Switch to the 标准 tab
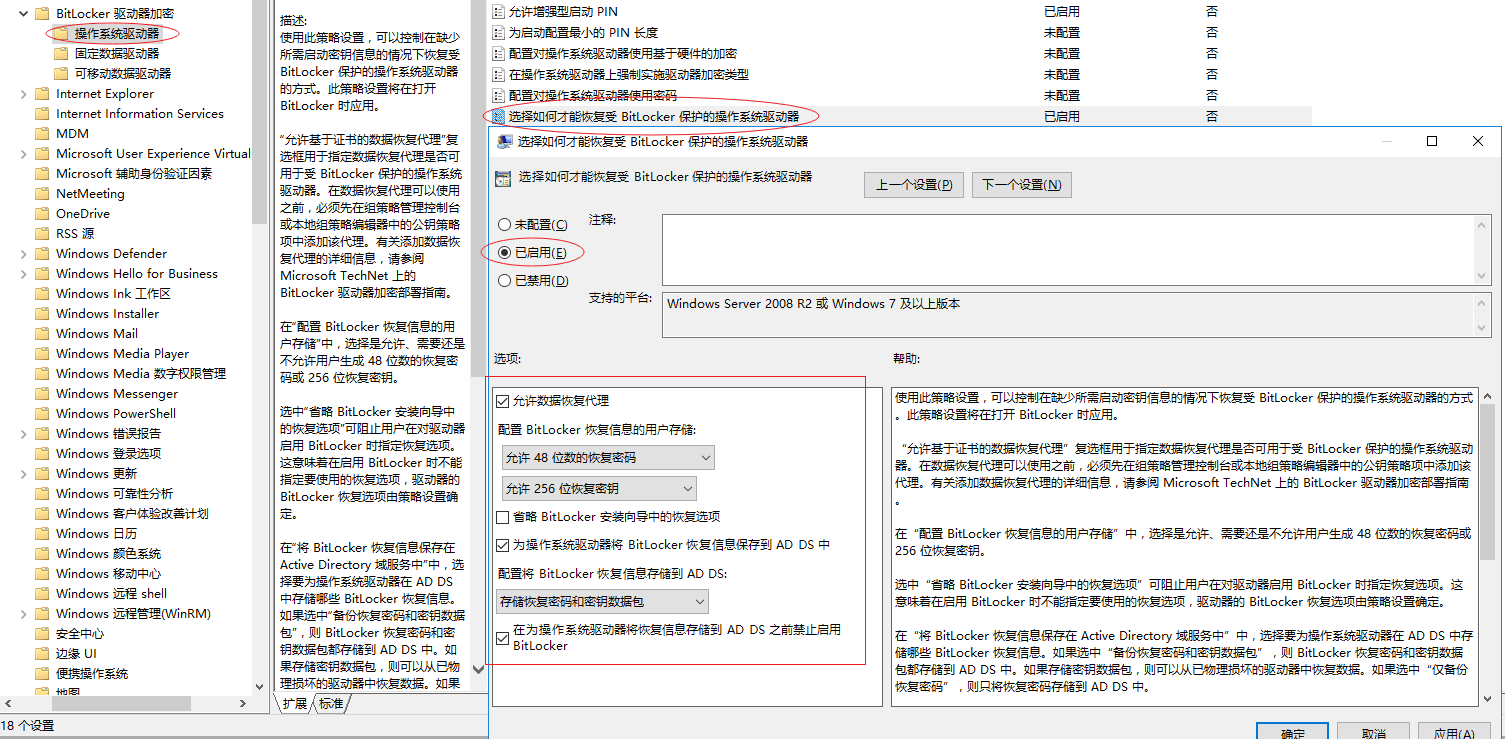 330,703
